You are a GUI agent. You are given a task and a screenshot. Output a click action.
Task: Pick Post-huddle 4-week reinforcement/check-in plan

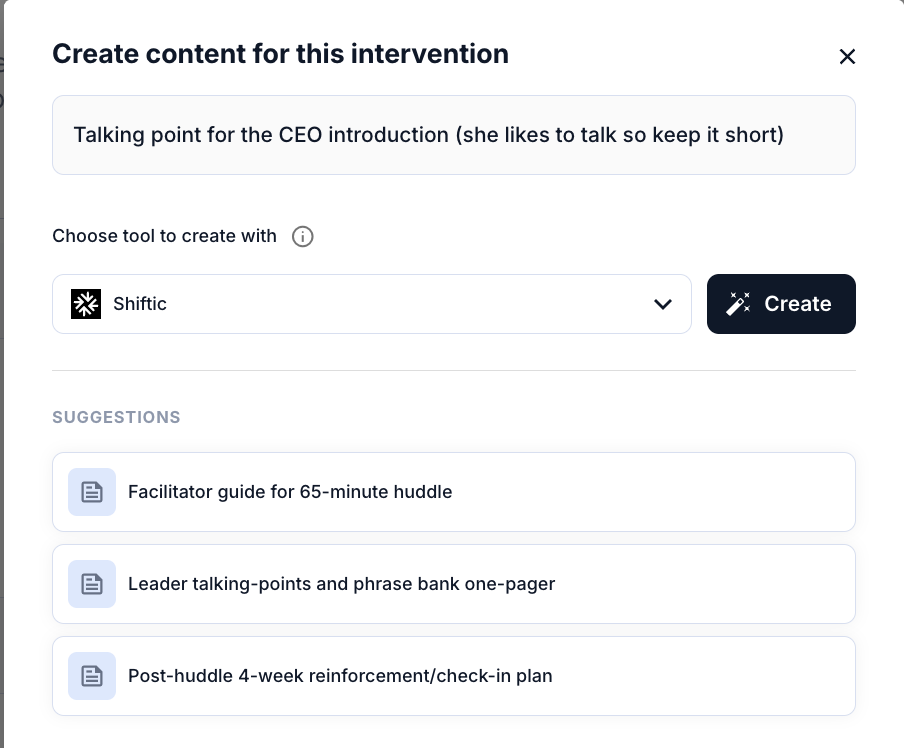click(454, 676)
